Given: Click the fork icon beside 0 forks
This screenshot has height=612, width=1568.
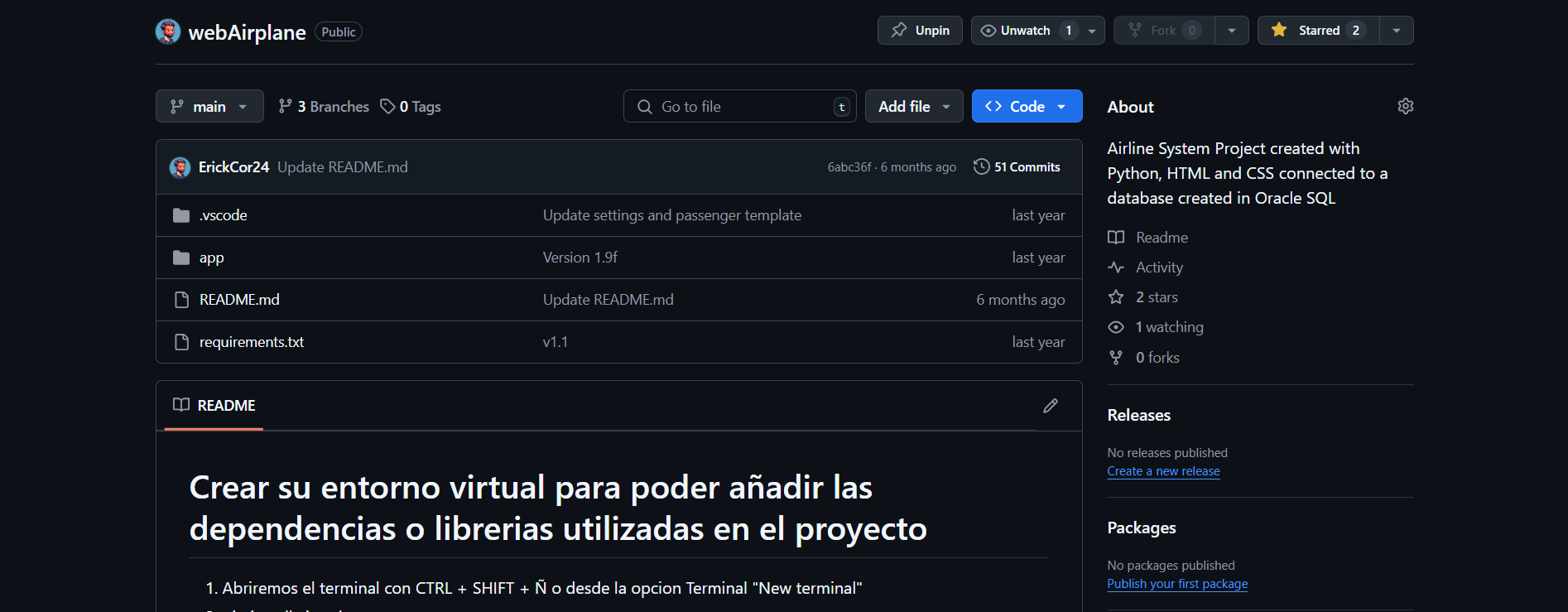Looking at the screenshot, I should tap(1116, 358).
